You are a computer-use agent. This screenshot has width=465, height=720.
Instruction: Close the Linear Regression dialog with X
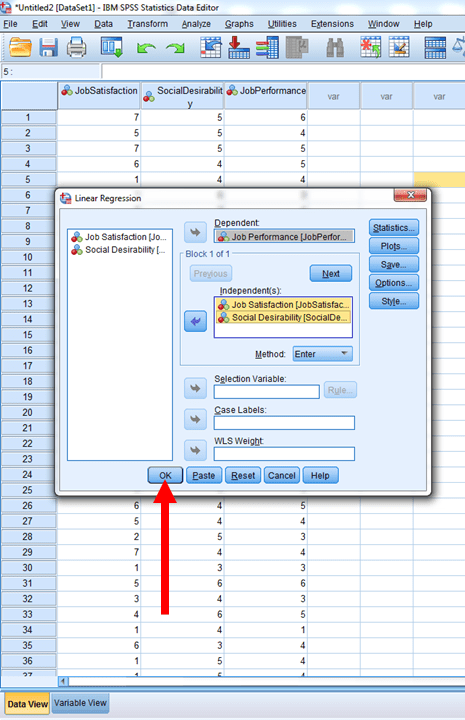click(410, 195)
